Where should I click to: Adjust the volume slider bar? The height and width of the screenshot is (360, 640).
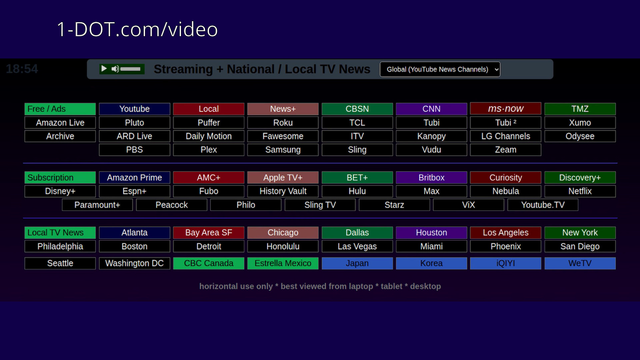[x=130, y=69]
